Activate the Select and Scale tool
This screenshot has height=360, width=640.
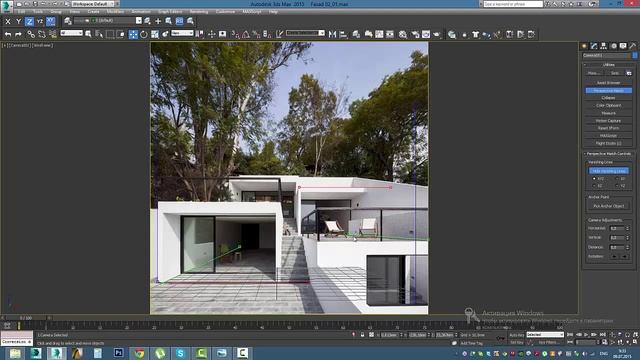click(155, 35)
